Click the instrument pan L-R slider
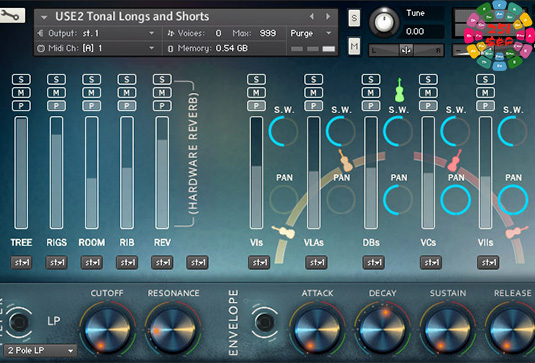Screen dimensions: 535x363 tap(406, 50)
